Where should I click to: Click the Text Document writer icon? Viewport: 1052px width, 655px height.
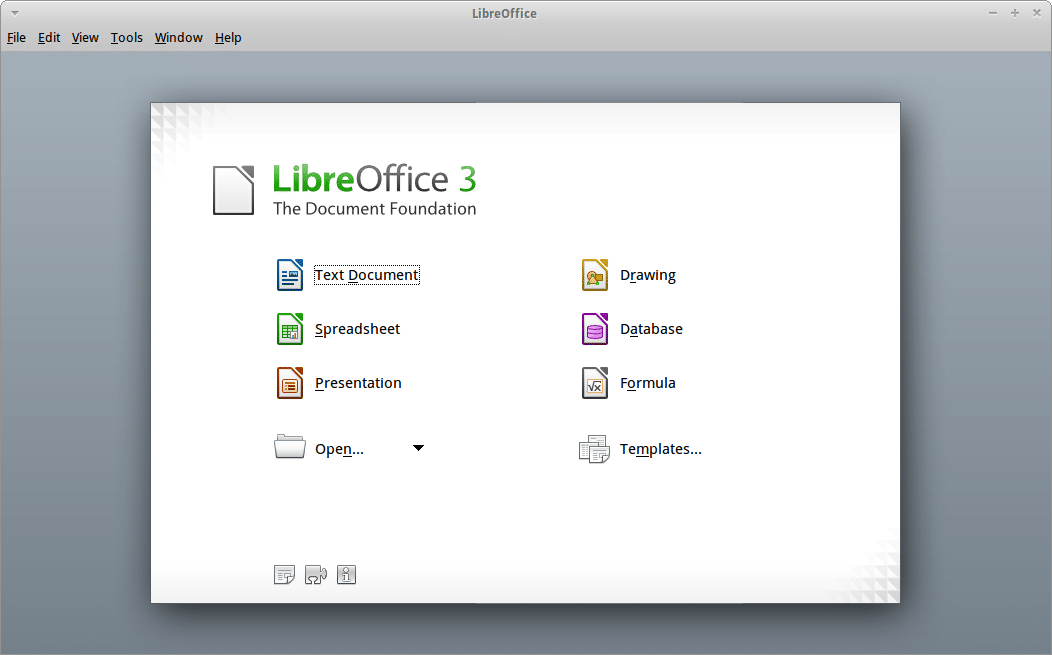(x=290, y=274)
